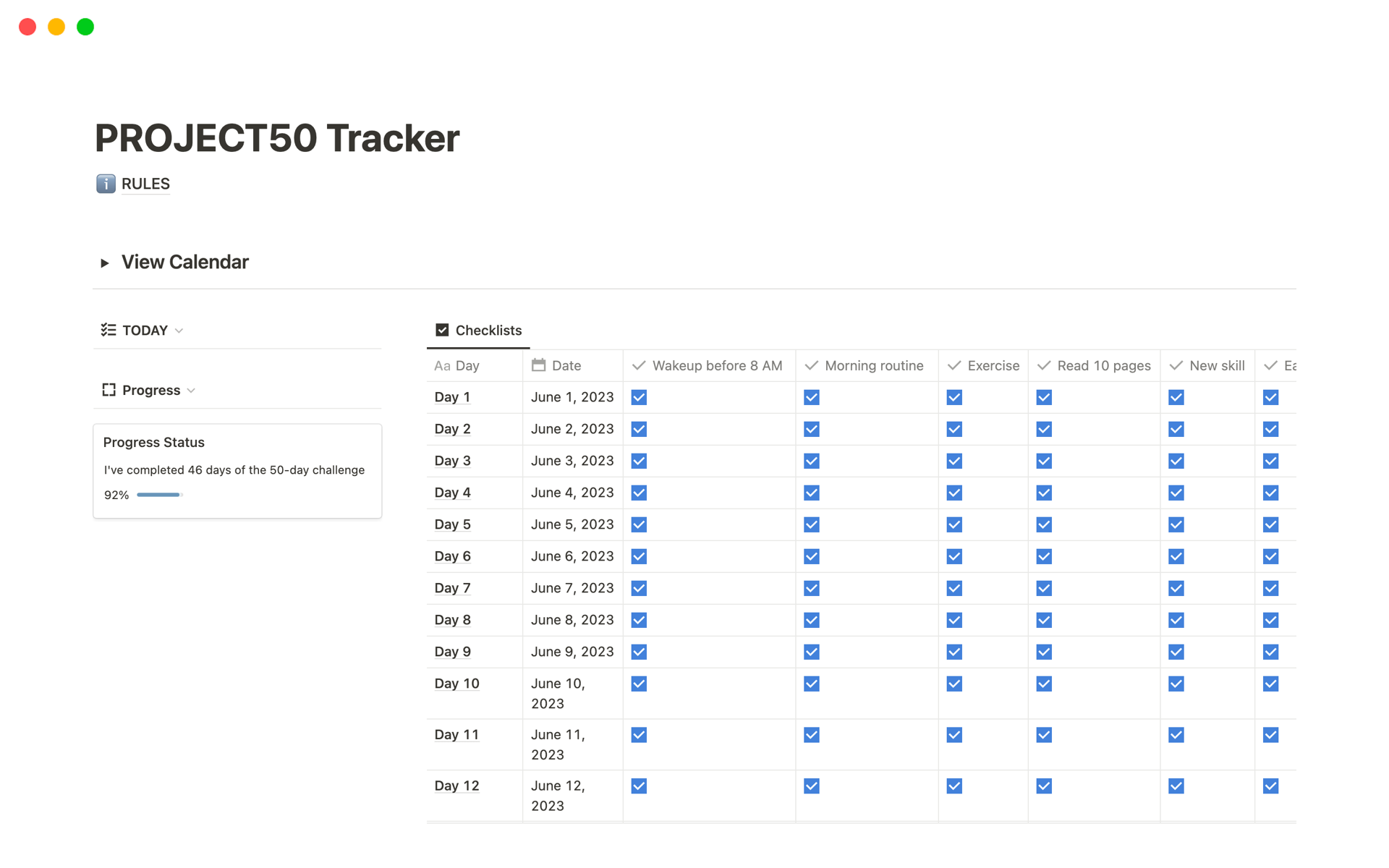Click the Aa text icon in Day header
The height and width of the screenshot is (868, 1389).
(x=442, y=366)
